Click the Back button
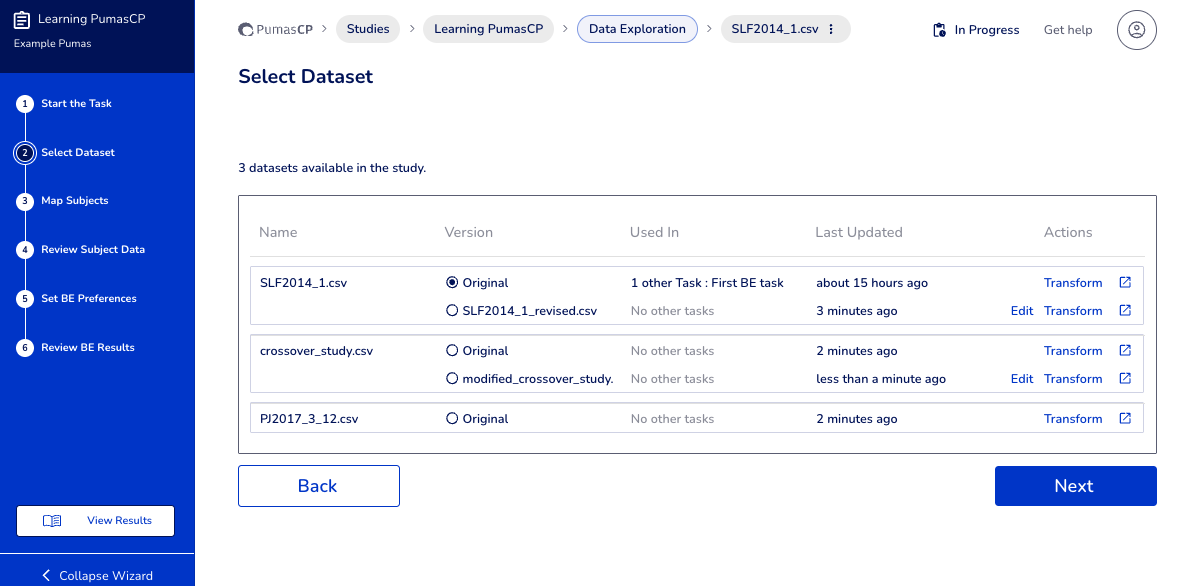Viewport: 1196px width, 586px height. [x=318, y=486]
